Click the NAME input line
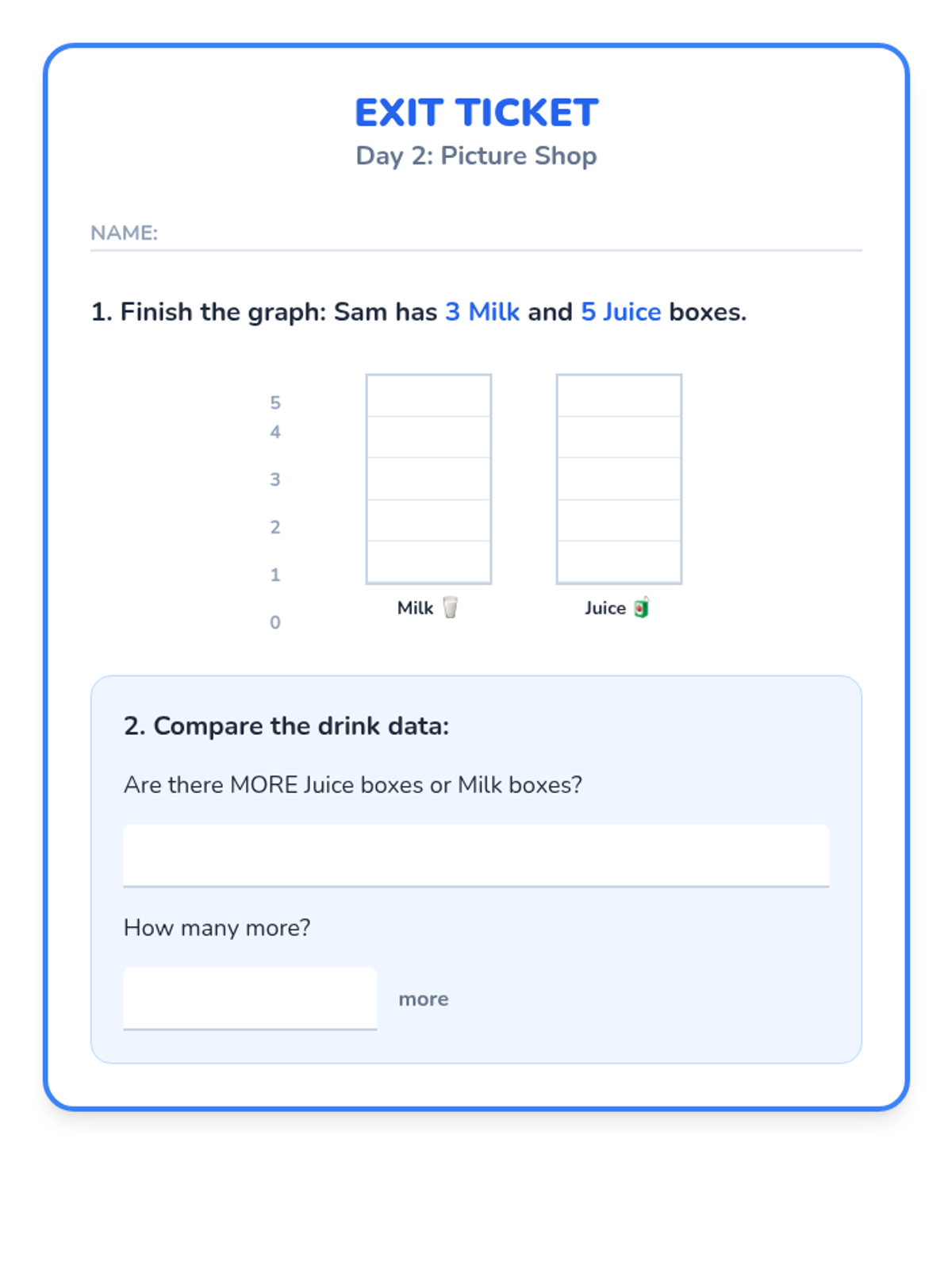This screenshot has height=1270, width=952. pos(508,233)
